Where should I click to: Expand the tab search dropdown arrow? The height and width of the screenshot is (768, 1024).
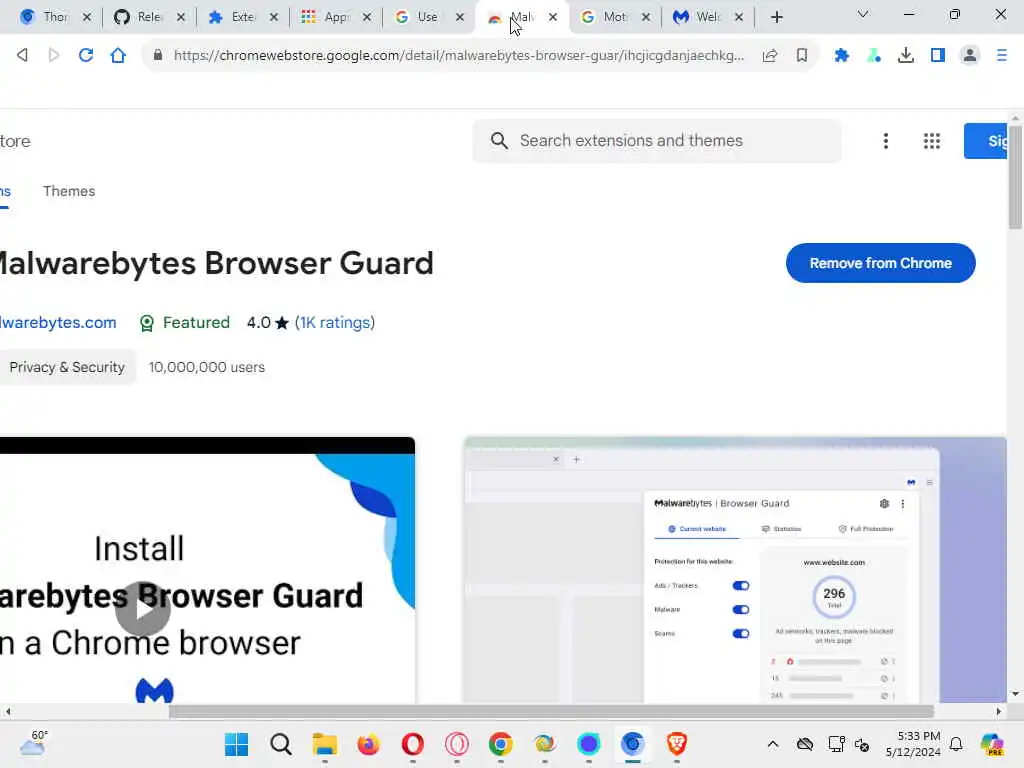coord(863,14)
